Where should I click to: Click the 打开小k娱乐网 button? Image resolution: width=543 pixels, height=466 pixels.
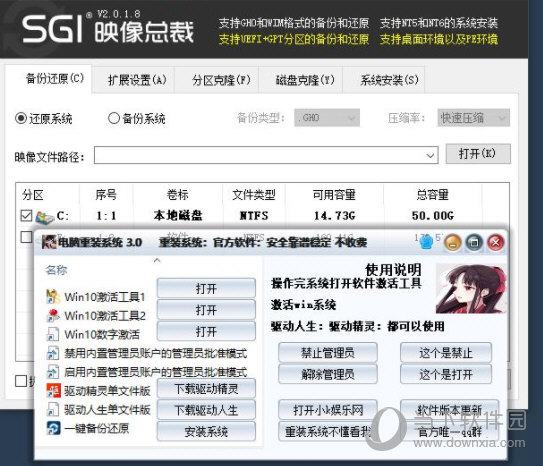[328, 410]
